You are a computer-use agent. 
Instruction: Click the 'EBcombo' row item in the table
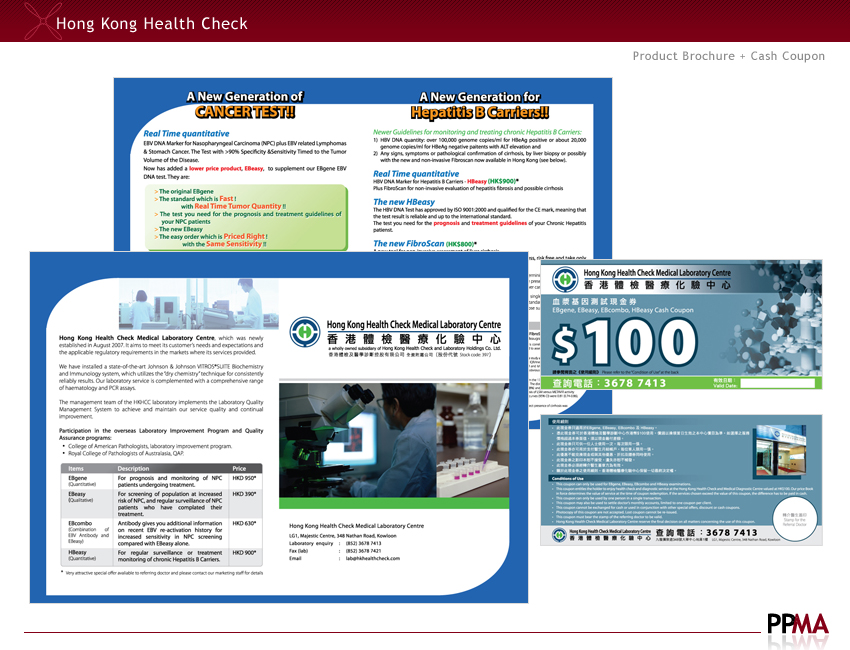coord(80,523)
